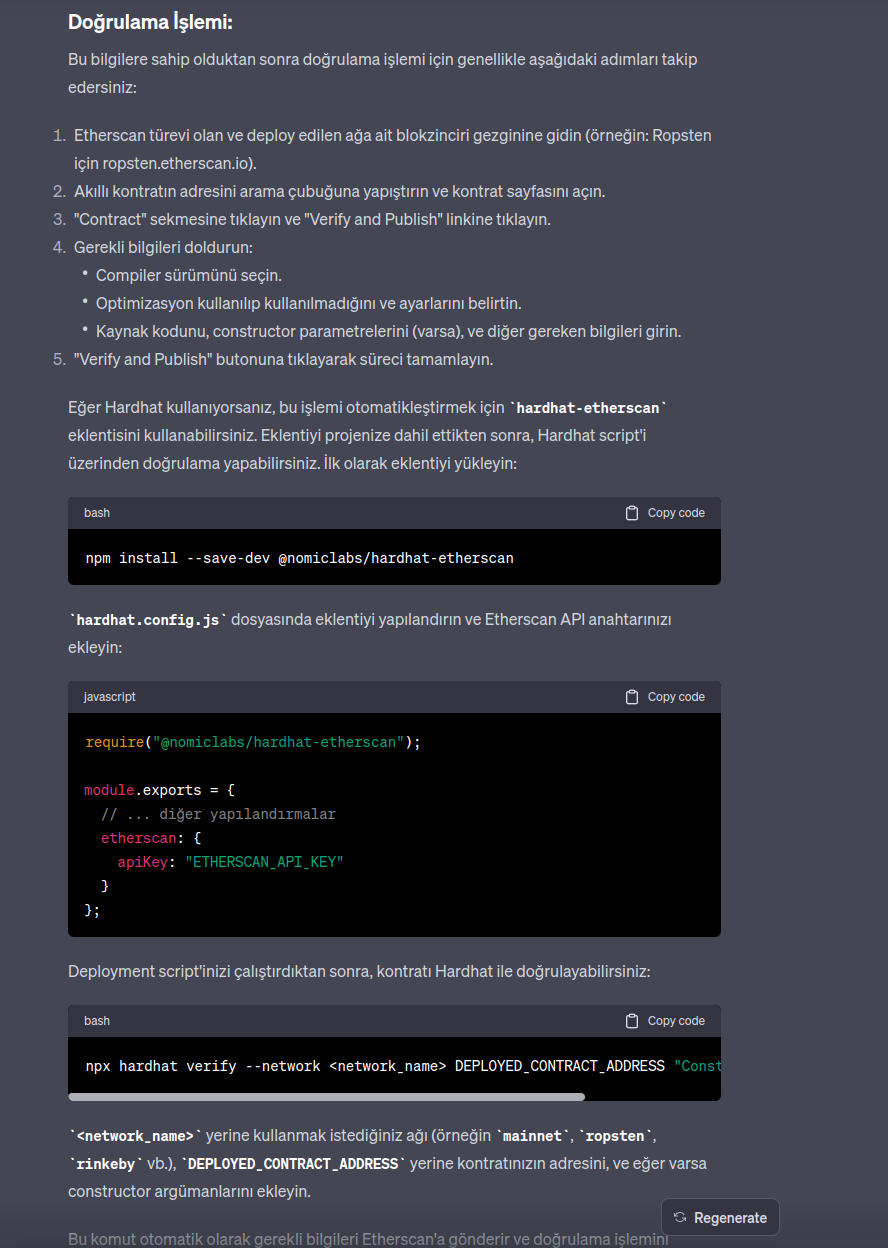Click sentence Deployment script'inizi çalıştırdıktan sonra
888x1248 pixels.
point(359,971)
